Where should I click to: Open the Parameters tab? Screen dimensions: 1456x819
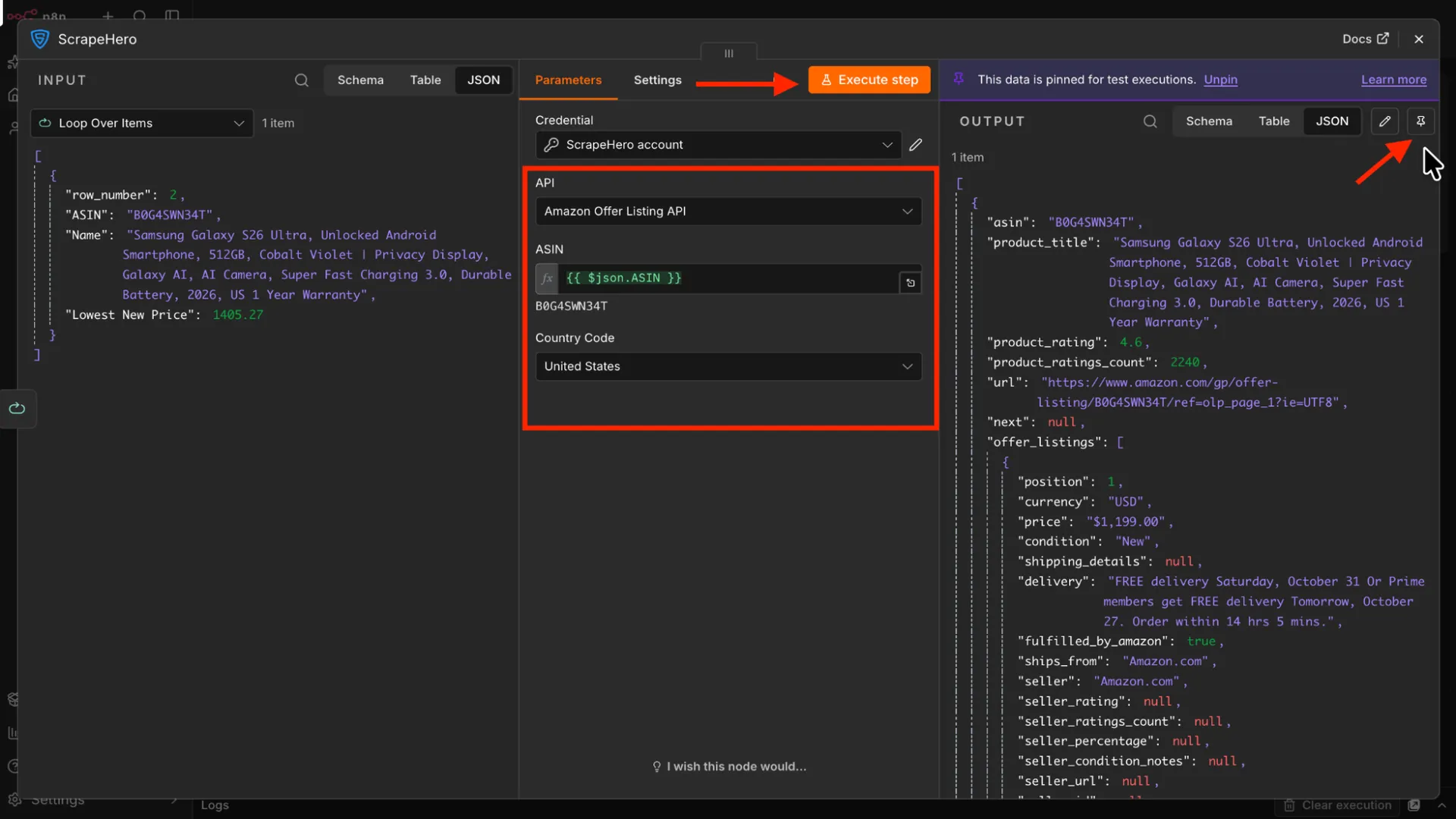click(x=568, y=80)
